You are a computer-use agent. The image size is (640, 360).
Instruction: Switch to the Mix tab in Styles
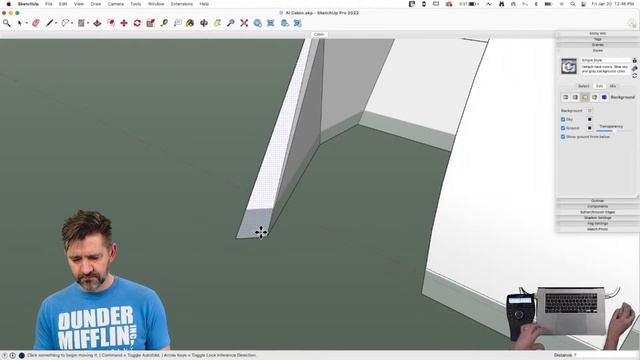[613, 86]
